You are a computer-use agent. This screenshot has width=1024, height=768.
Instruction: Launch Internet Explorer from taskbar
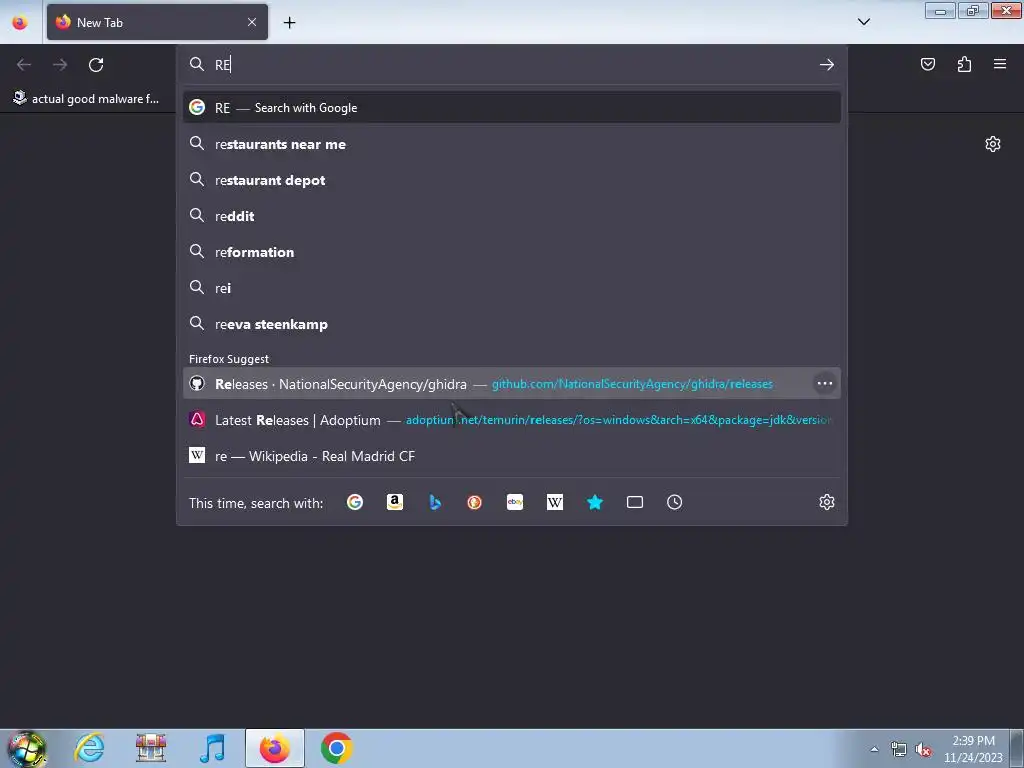(x=89, y=748)
